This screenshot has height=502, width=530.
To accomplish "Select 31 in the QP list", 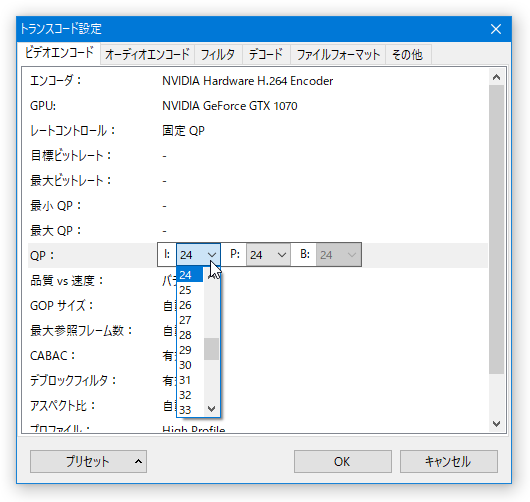I will pos(190,380).
